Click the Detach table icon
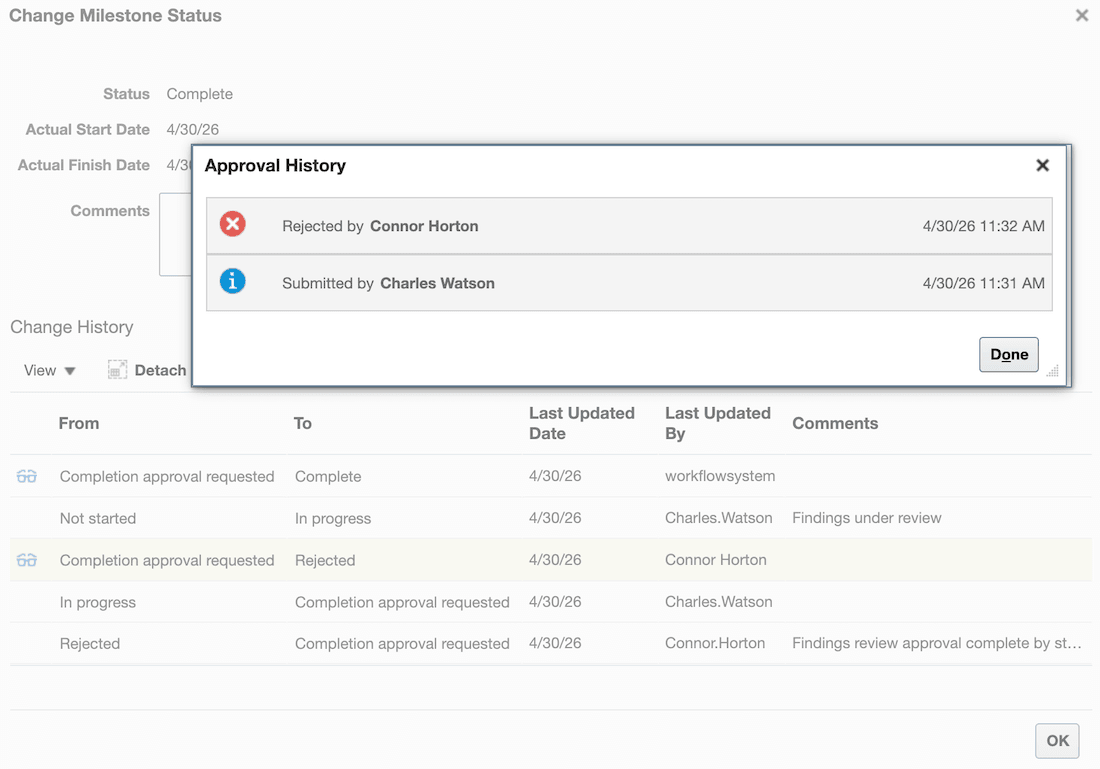Viewport: 1100px width, 769px height. 117,370
